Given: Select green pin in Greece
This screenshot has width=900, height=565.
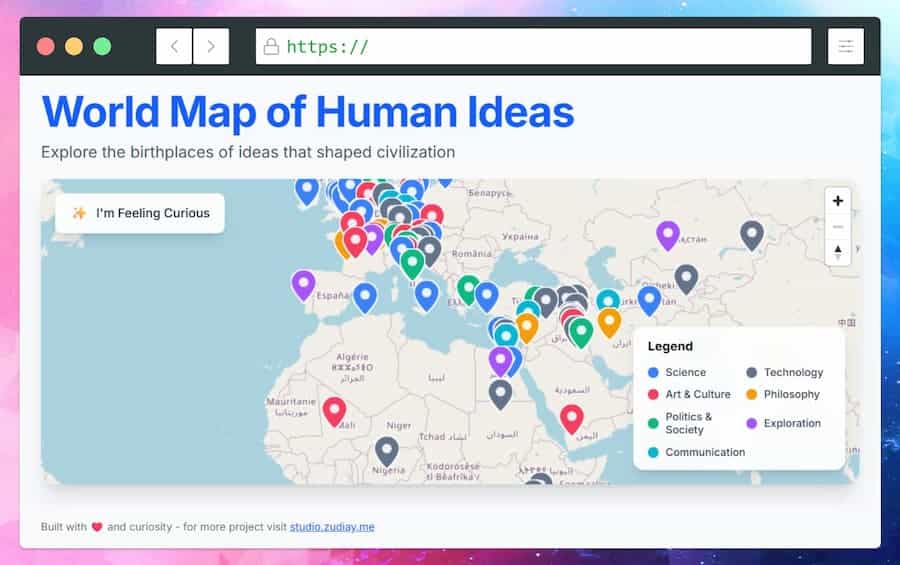Looking at the screenshot, I should pos(468,289).
